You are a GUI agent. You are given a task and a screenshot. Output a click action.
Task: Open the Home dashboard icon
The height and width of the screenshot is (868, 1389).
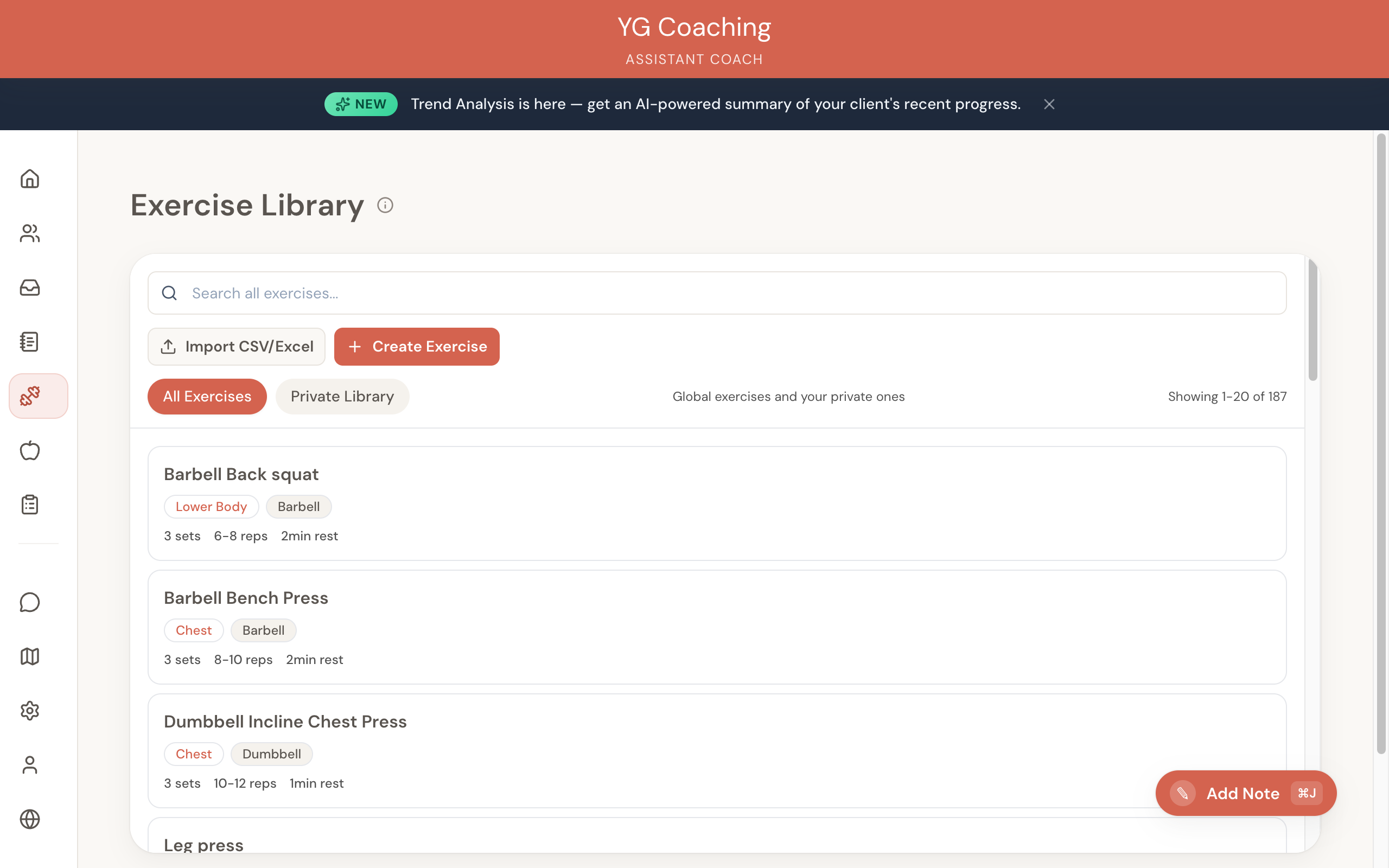(x=29, y=179)
